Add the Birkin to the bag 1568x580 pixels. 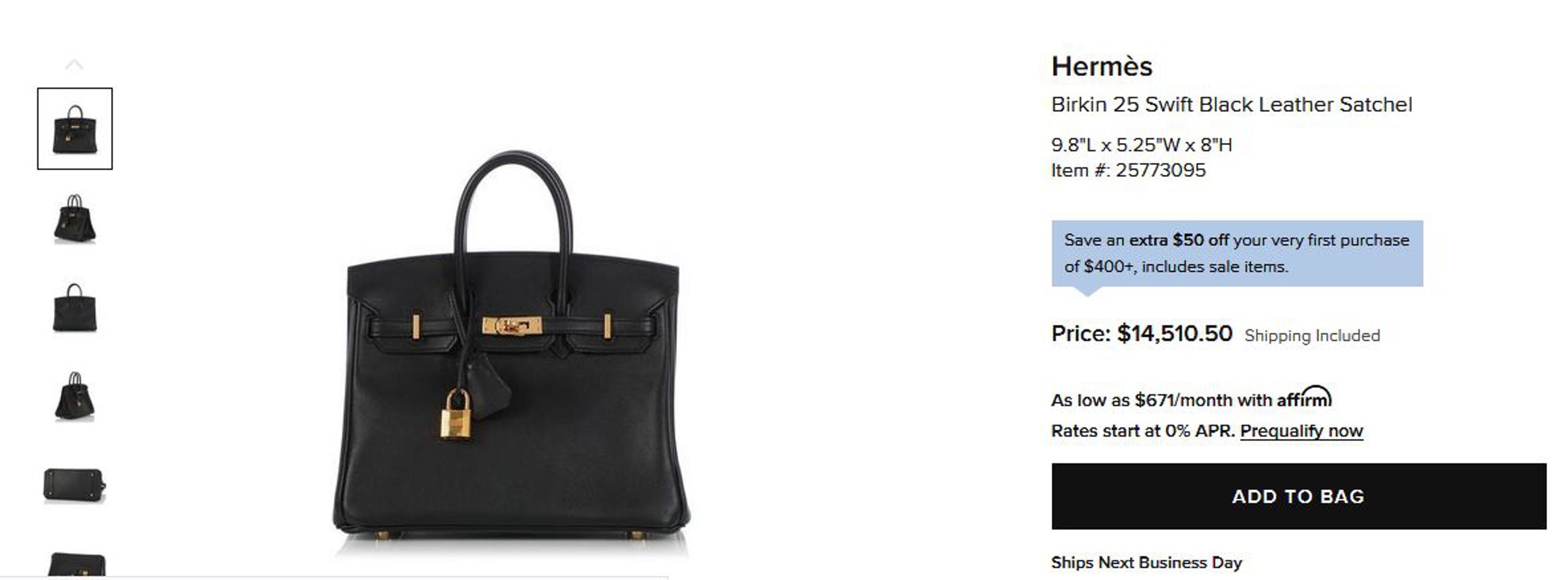[x=1299, y=496]
